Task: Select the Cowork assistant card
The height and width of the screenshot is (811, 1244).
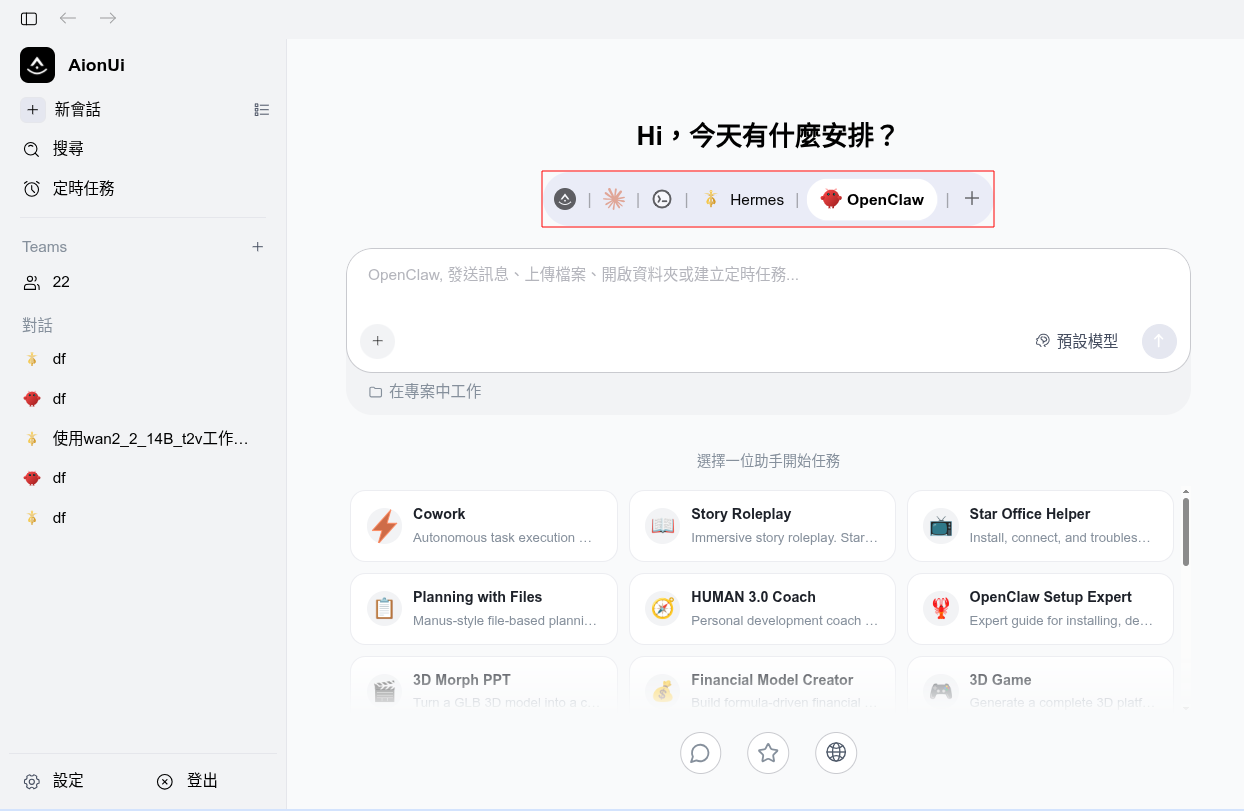Action: (484, 526)
